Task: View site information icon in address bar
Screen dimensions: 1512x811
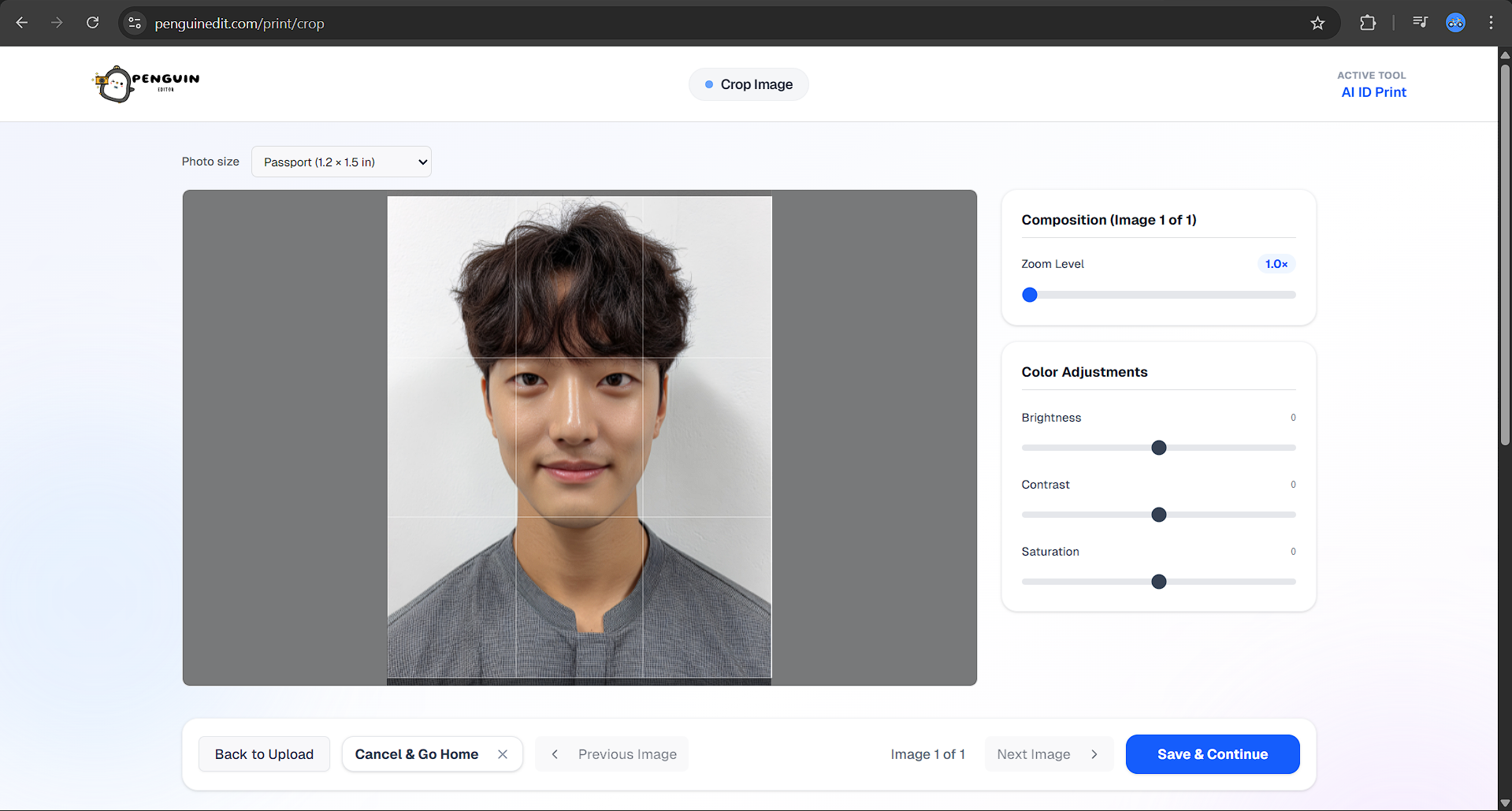Action: click(135, 23)
